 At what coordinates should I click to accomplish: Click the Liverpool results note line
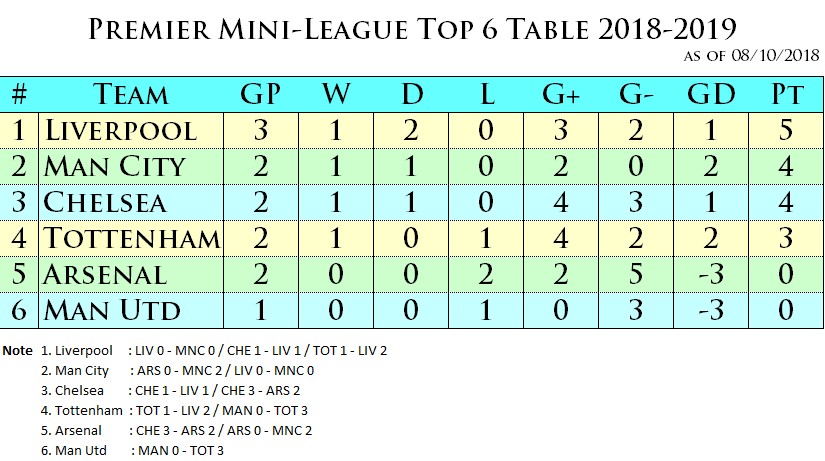point(214,351)
